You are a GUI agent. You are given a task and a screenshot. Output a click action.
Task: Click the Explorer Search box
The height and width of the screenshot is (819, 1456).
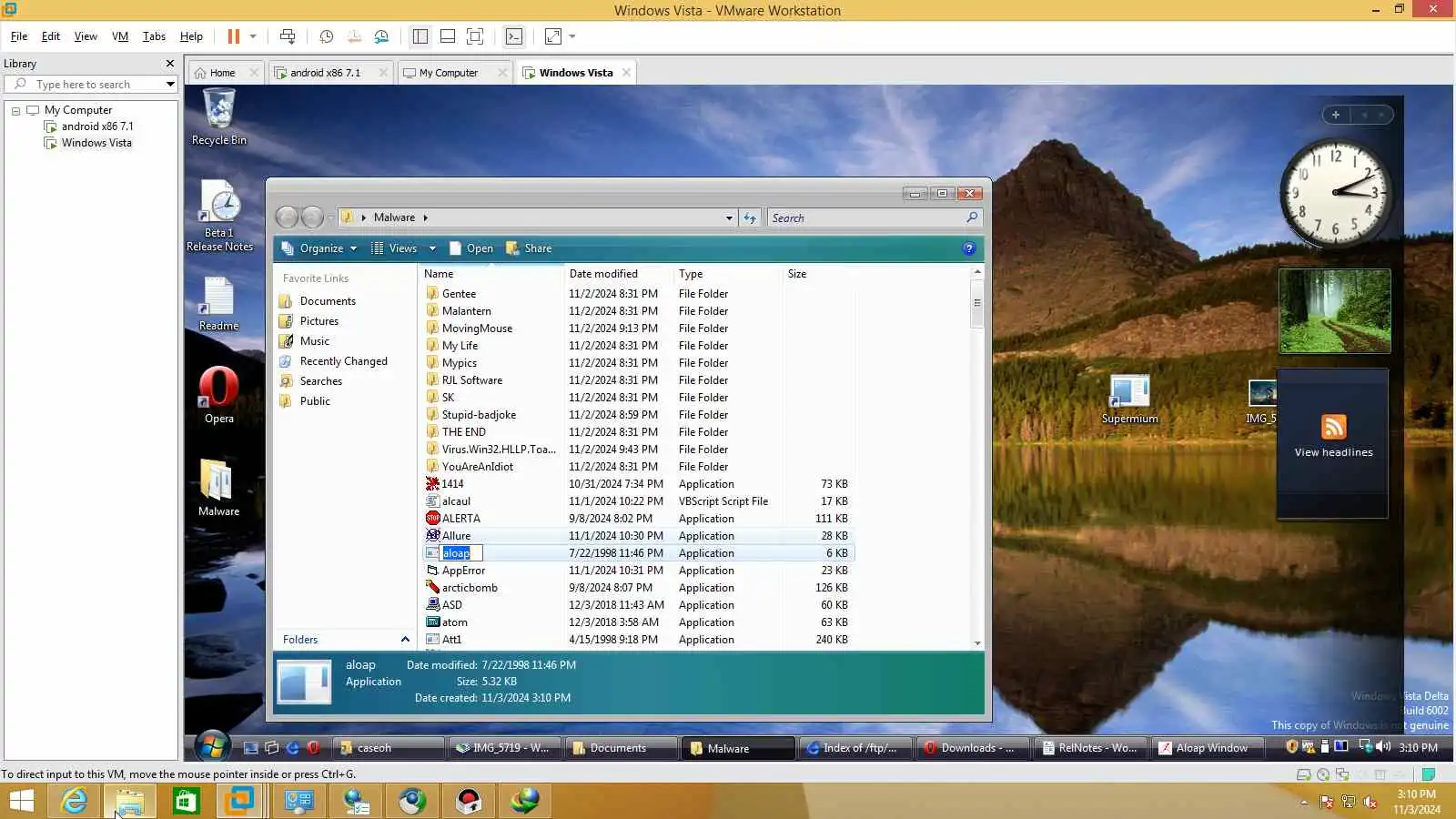tap(874, 218)
